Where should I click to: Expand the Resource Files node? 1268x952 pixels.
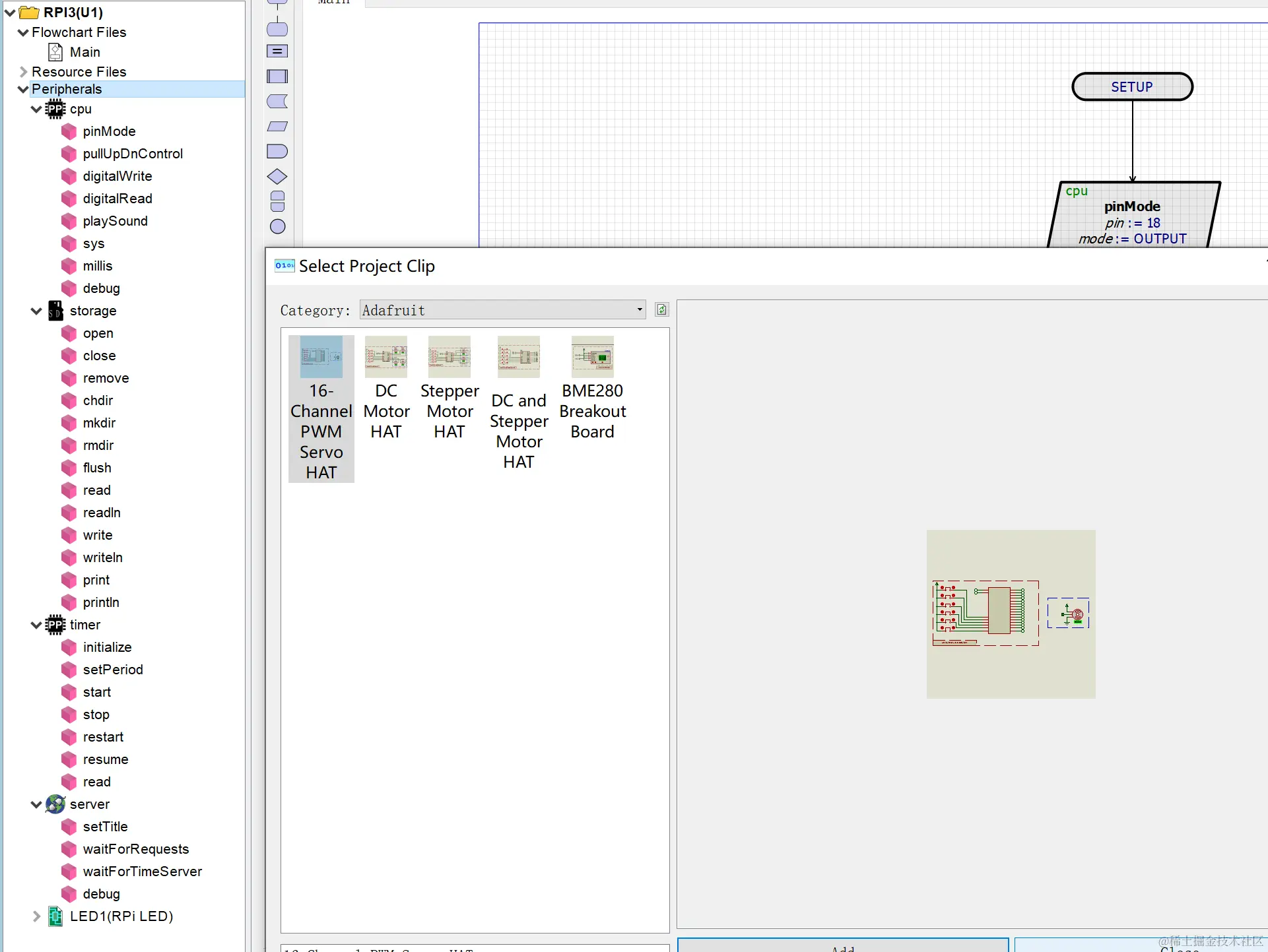point(23,72)
